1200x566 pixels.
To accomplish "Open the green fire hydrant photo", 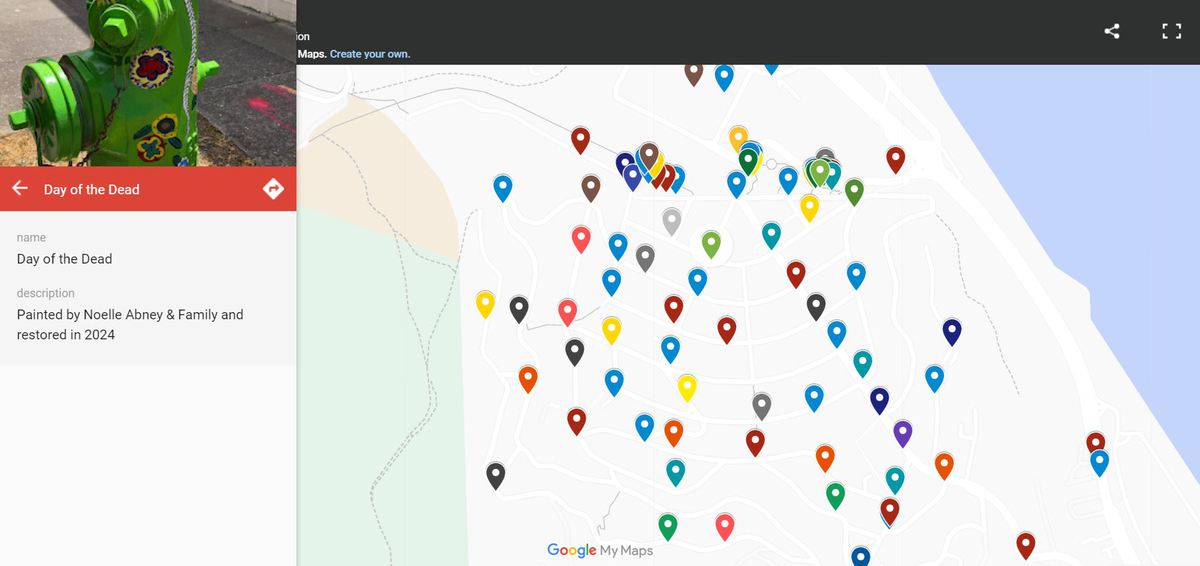I will coord(148,83).
